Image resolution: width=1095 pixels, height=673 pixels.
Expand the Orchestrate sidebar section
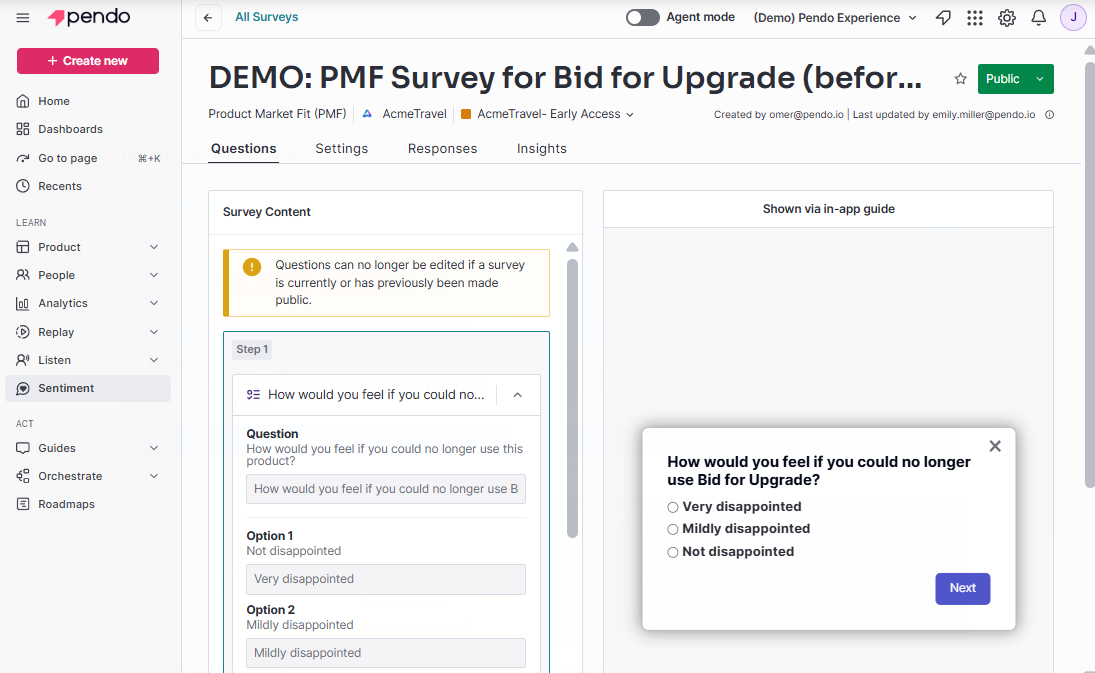pos(154,476)
